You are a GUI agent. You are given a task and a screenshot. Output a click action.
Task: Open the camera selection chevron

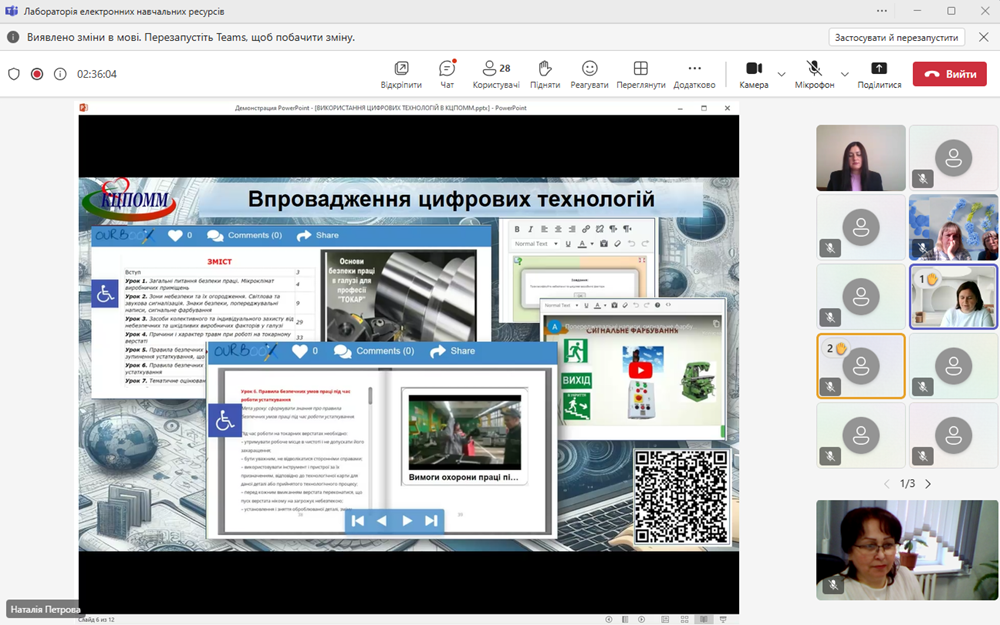(x=779, y=72)
